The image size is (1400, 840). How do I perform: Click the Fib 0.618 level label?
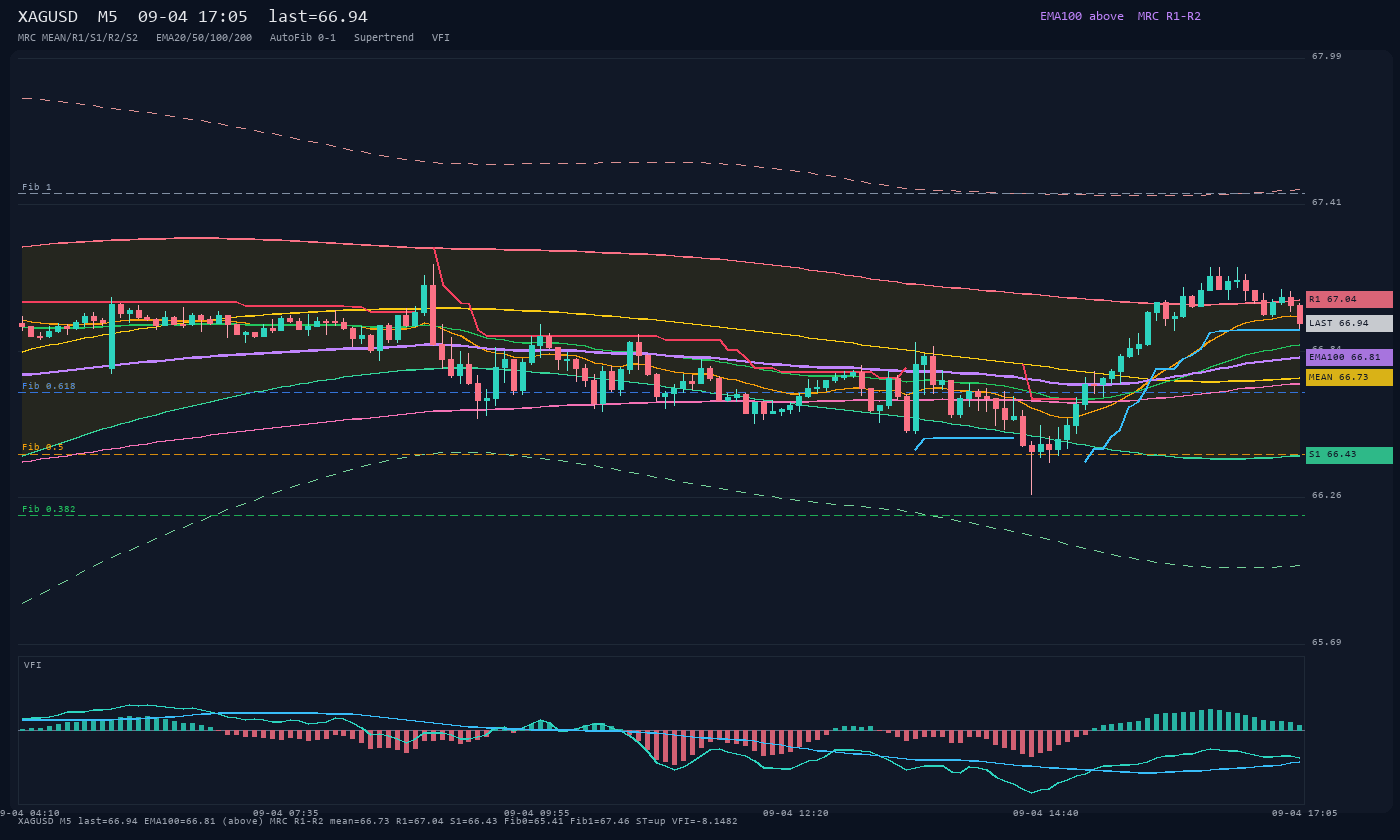point(49,386)
